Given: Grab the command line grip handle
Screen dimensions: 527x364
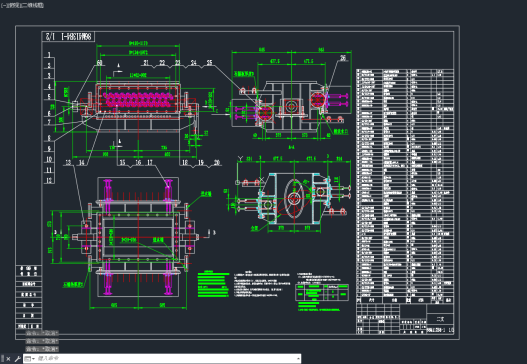Looking at the screenshot, I should pos(3,359).
